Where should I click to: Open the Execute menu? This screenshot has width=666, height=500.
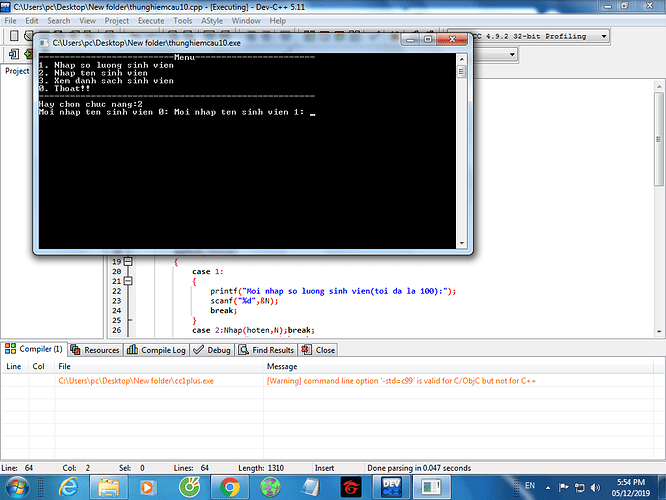click(x=151, y=20)
